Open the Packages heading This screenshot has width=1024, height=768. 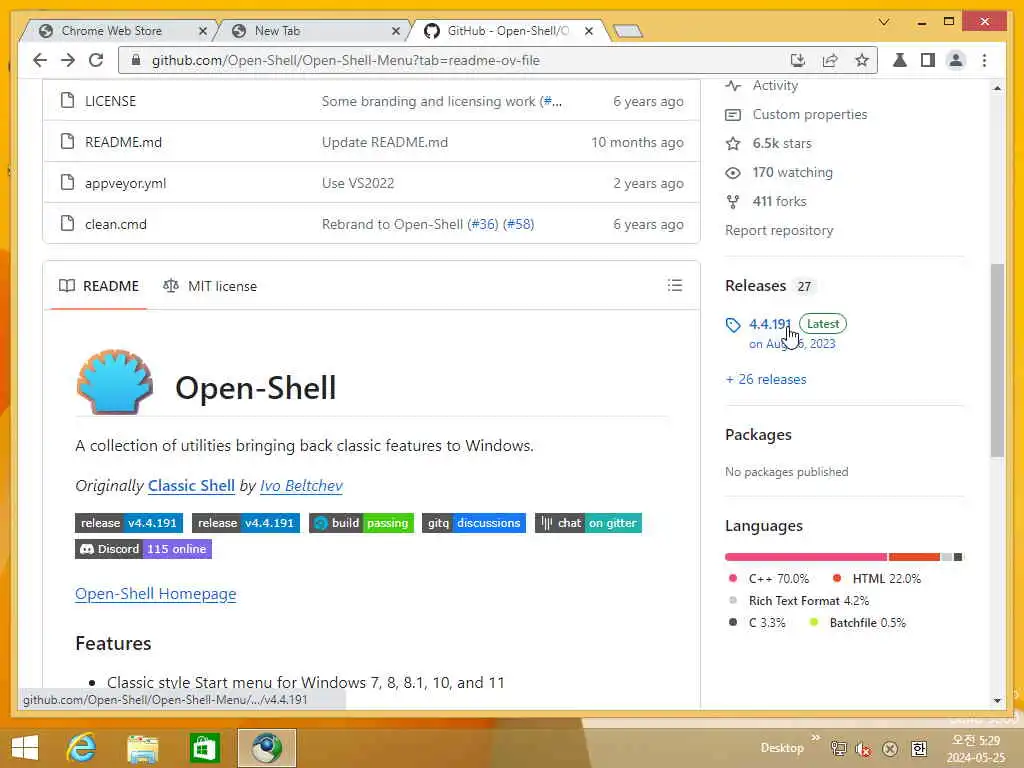(758, 435)
